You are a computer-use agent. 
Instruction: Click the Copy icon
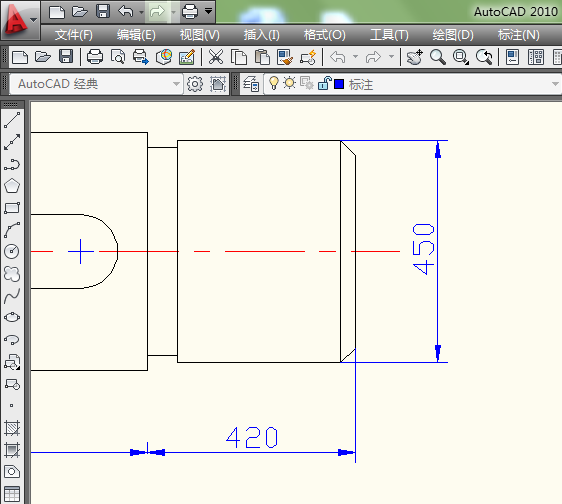[x=239, y=57]
